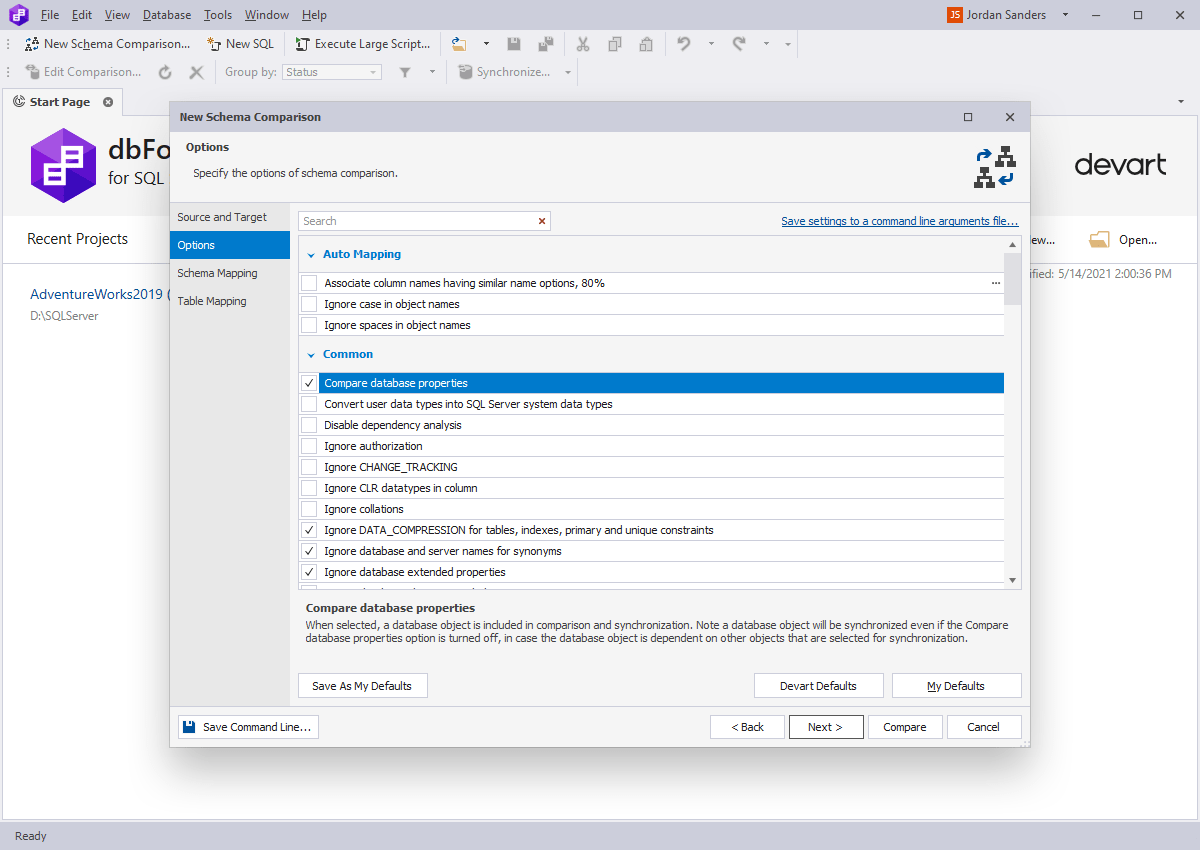1200x850 pixels.
Task: Clear the options Search field
Action: 542,221
